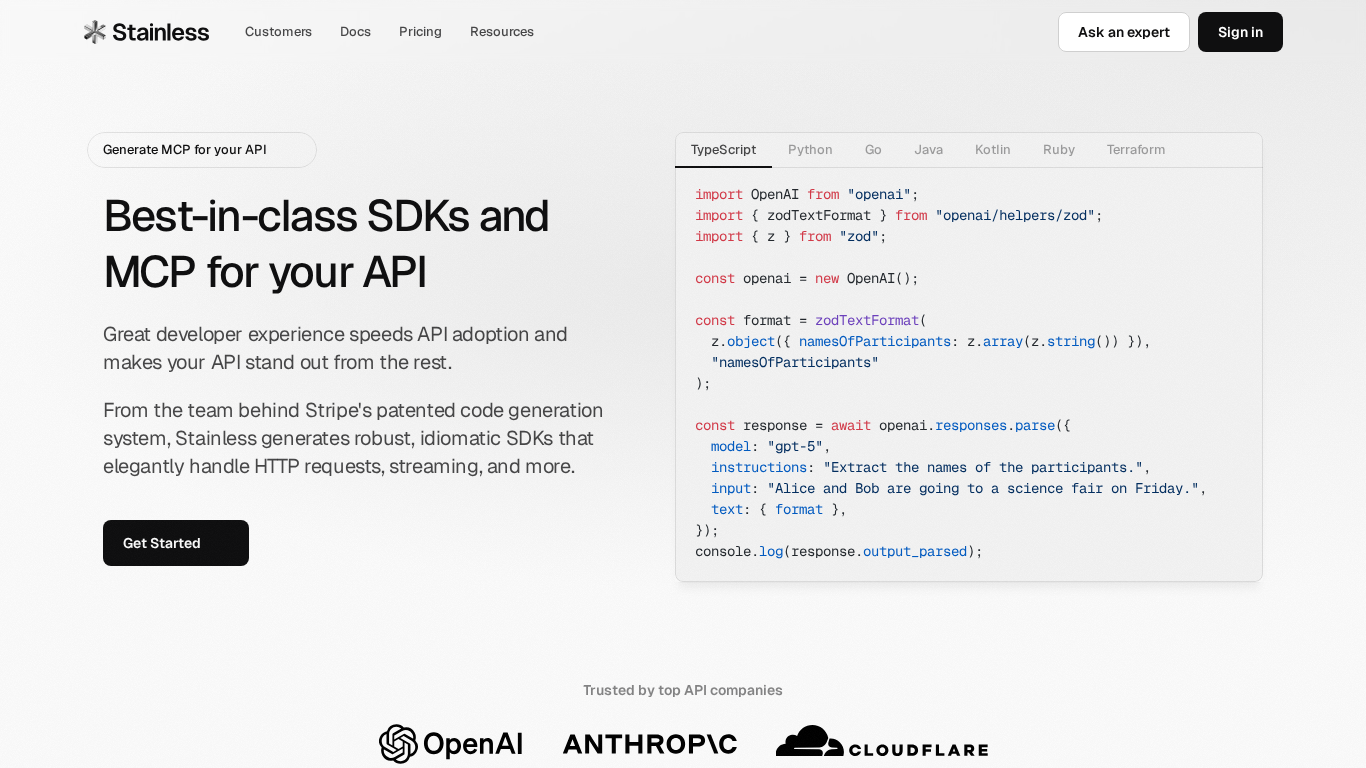Open the Customers nav menu
1366x768 pixels.
[278, 31]
